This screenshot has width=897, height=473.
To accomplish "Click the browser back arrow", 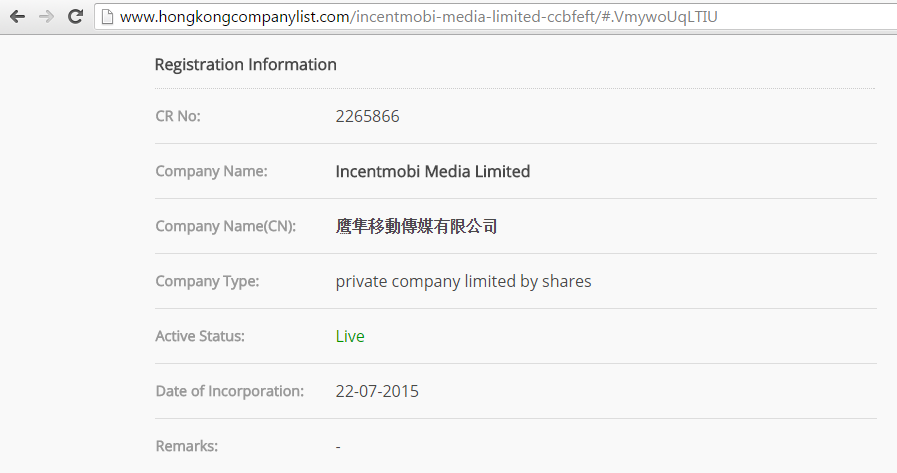I will [x=17, y=17].
